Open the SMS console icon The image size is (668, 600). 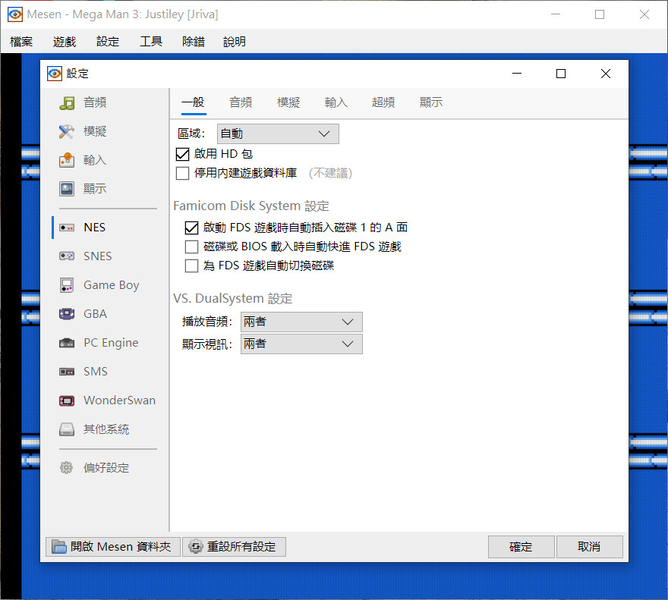[67, 372]
